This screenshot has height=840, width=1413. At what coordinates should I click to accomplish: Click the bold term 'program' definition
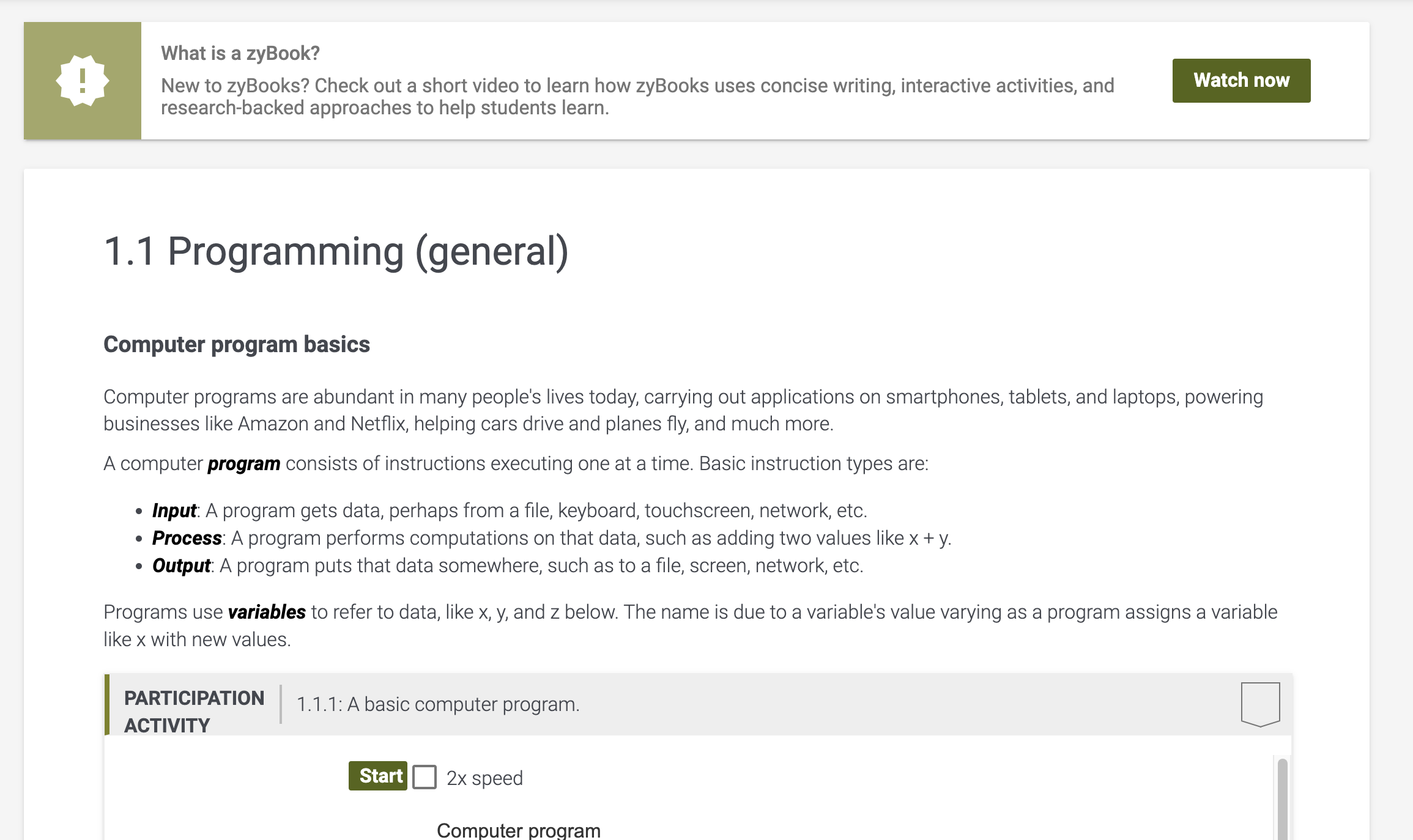click(x=243, y=463)
